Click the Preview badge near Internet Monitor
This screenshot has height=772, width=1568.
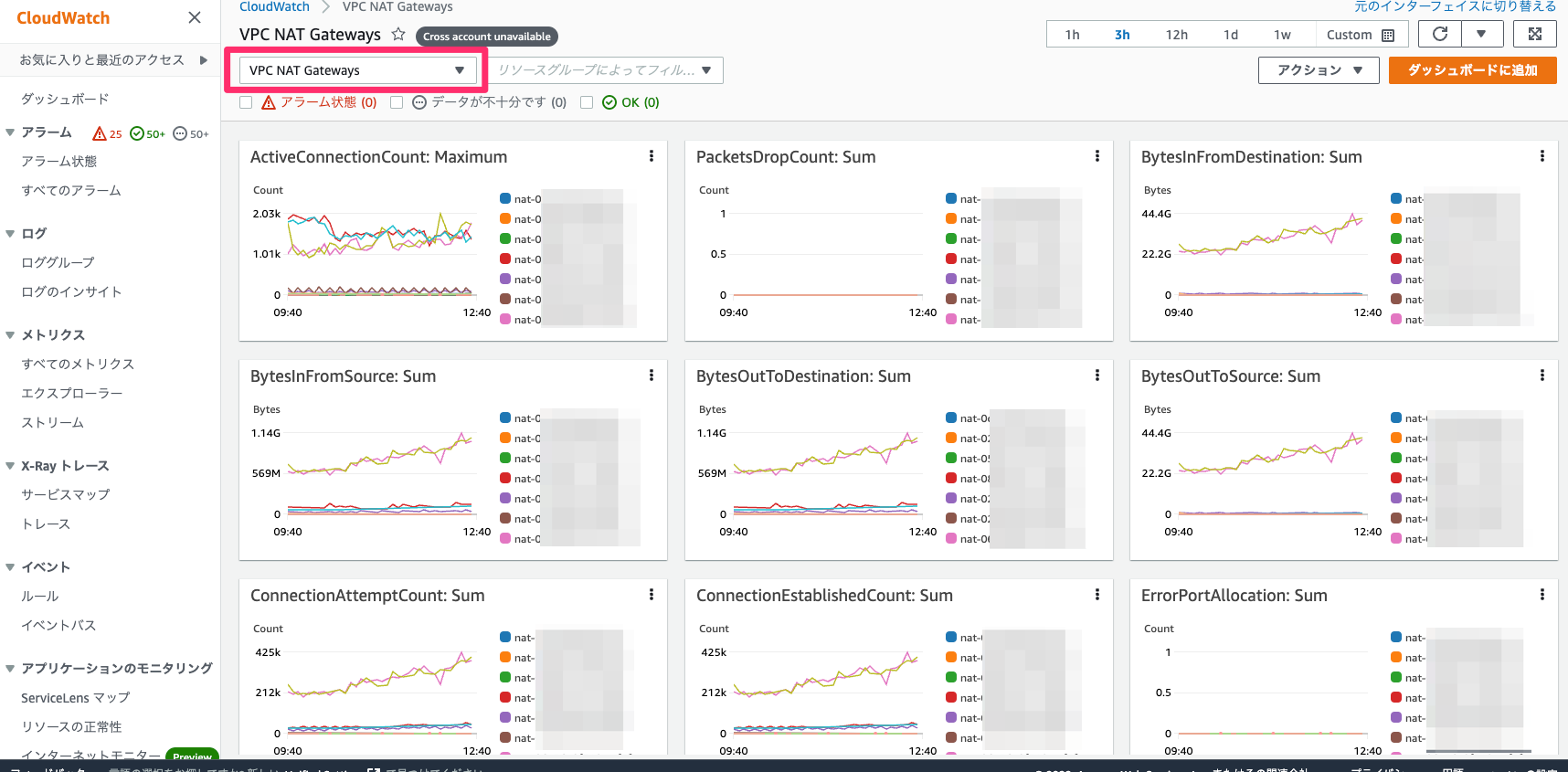192,756
